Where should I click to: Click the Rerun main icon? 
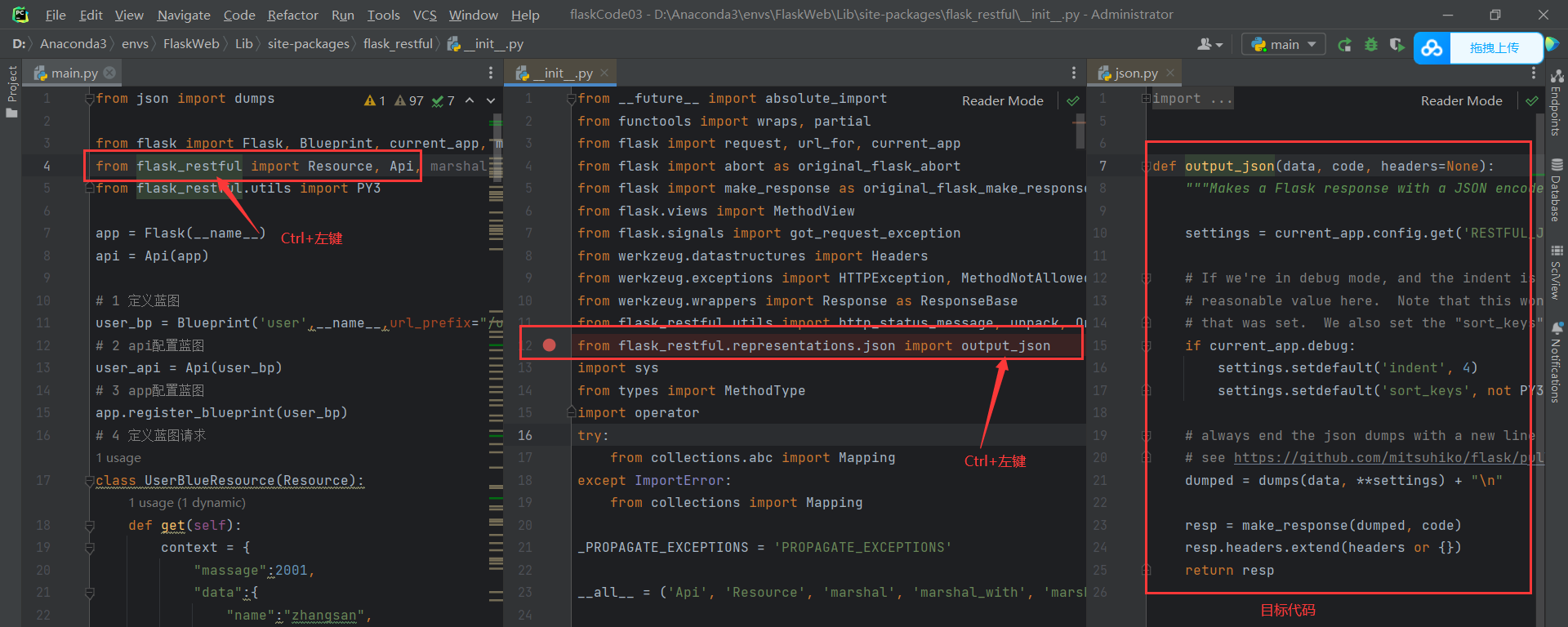point(1344,44)
